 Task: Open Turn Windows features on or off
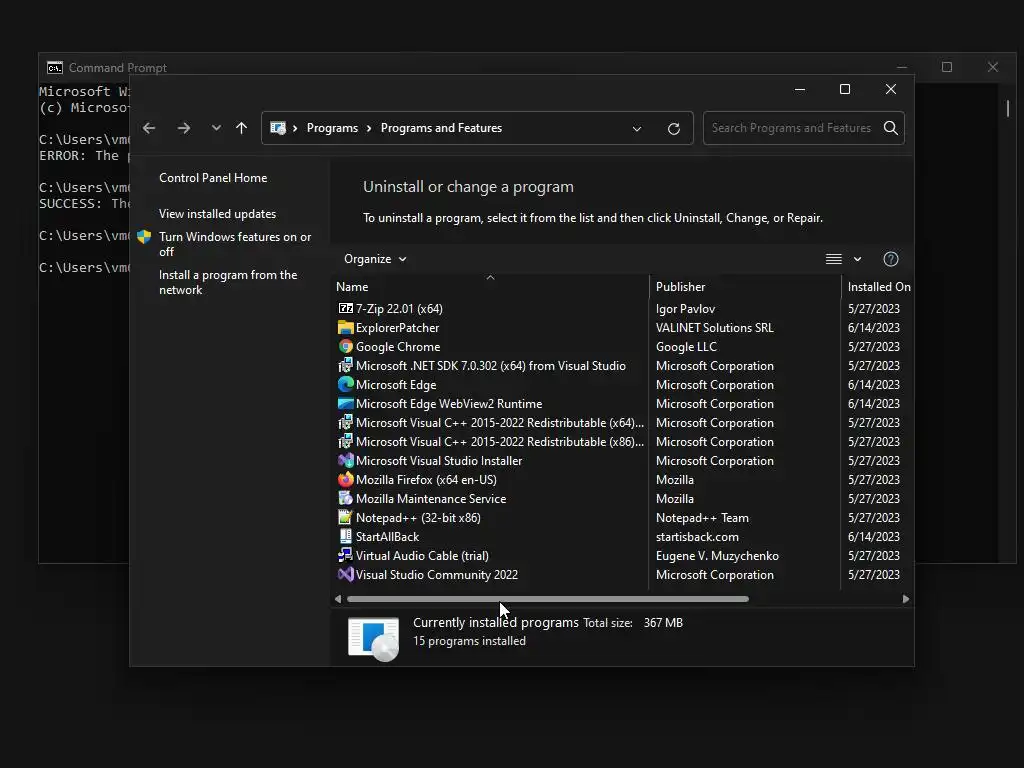(x=235, y=244)
